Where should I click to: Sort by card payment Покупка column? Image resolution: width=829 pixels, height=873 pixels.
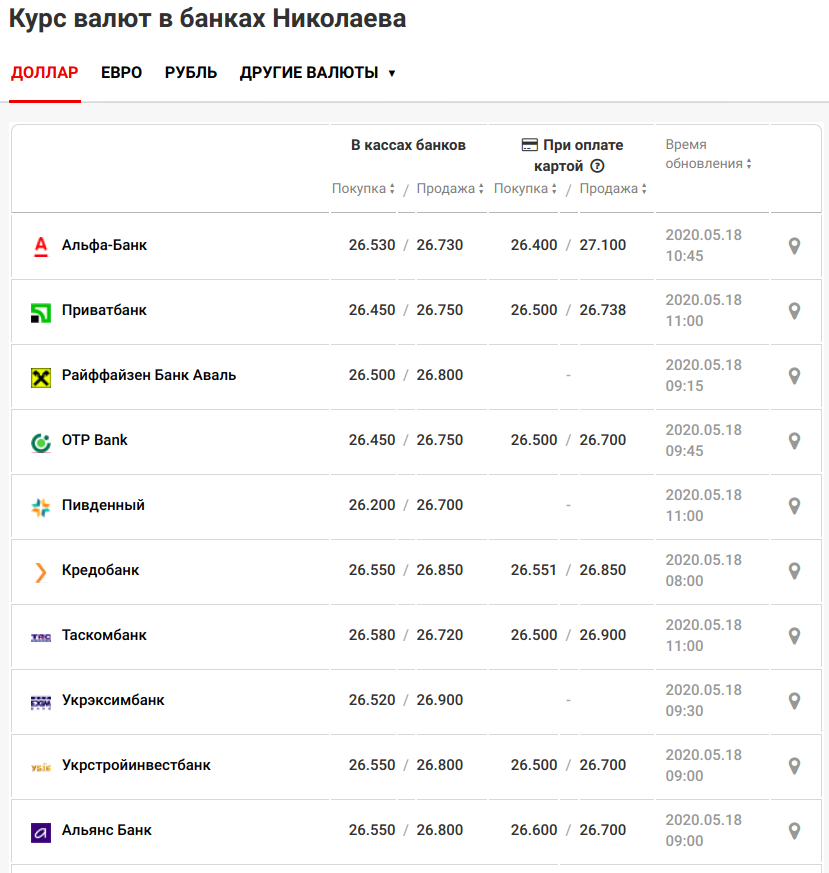pos(525,189)
